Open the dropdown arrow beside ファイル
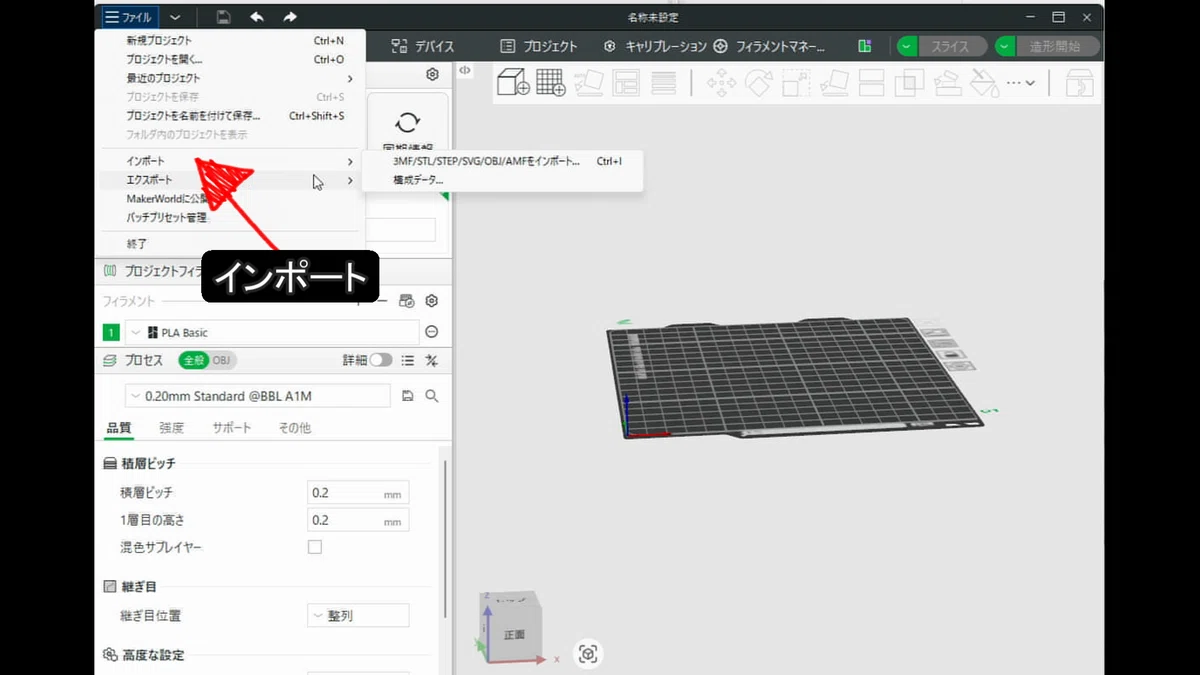Viewport: 1200px width, 675px height. point(176,17)
